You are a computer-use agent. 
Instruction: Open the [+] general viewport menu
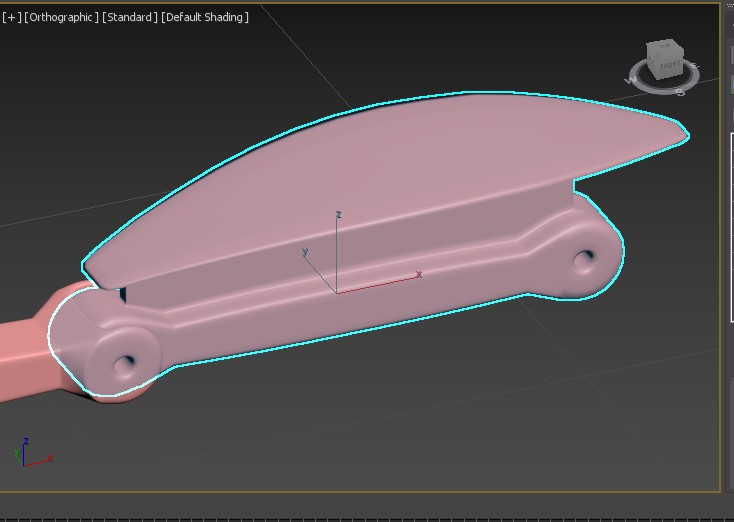(x=11, y=17)
